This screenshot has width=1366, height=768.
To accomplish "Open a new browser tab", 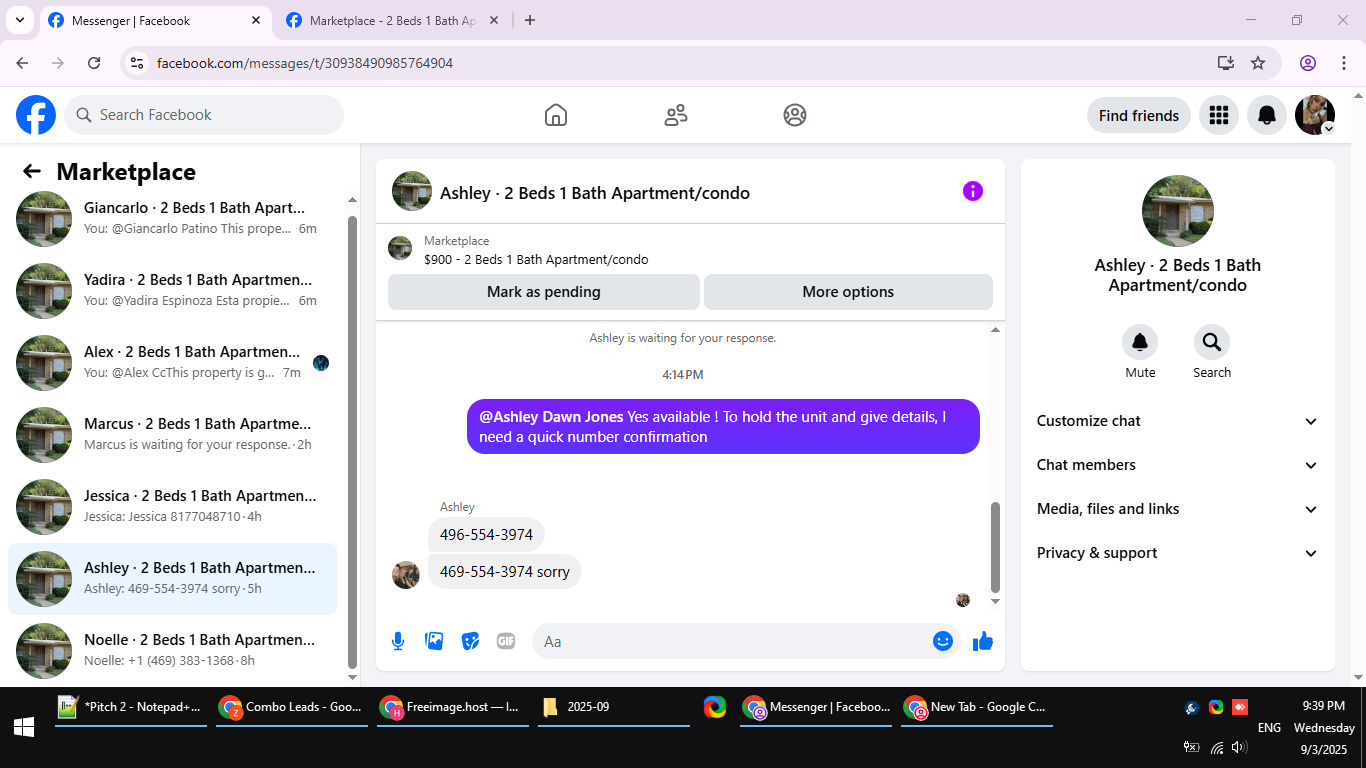I will point(530,20).
